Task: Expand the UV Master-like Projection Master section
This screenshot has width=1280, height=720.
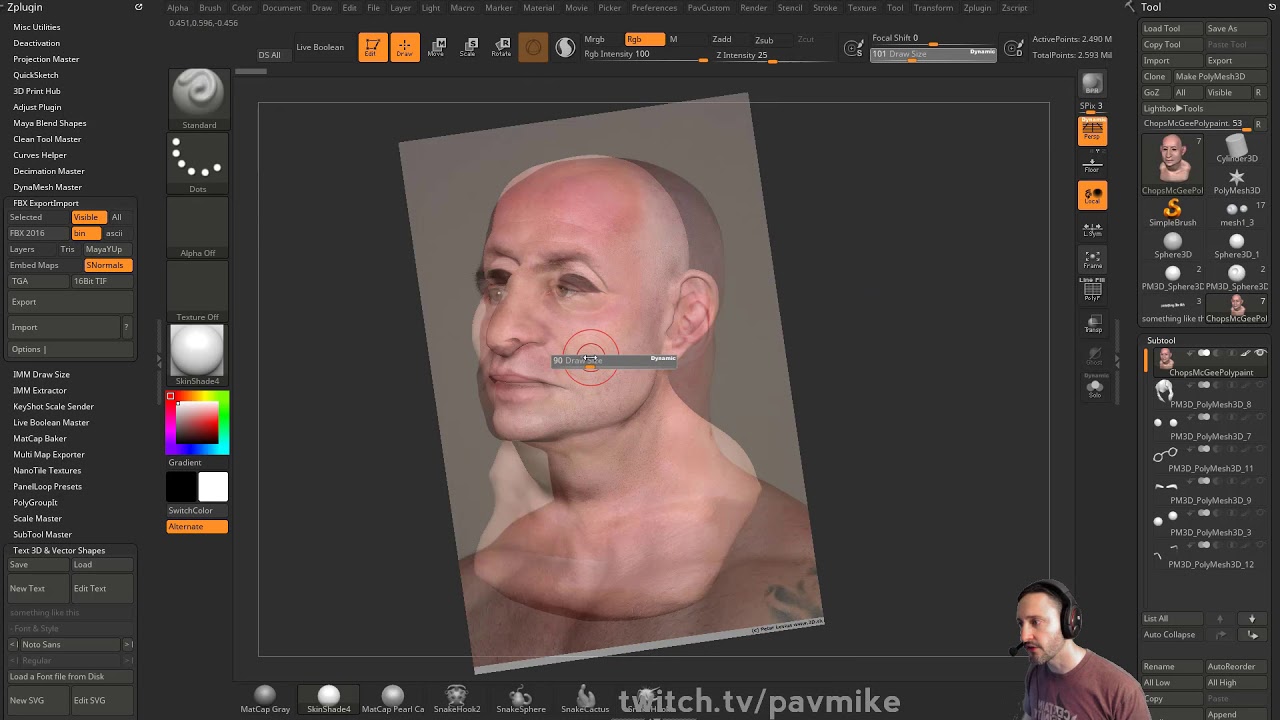Action: click(x=46, y=59)
